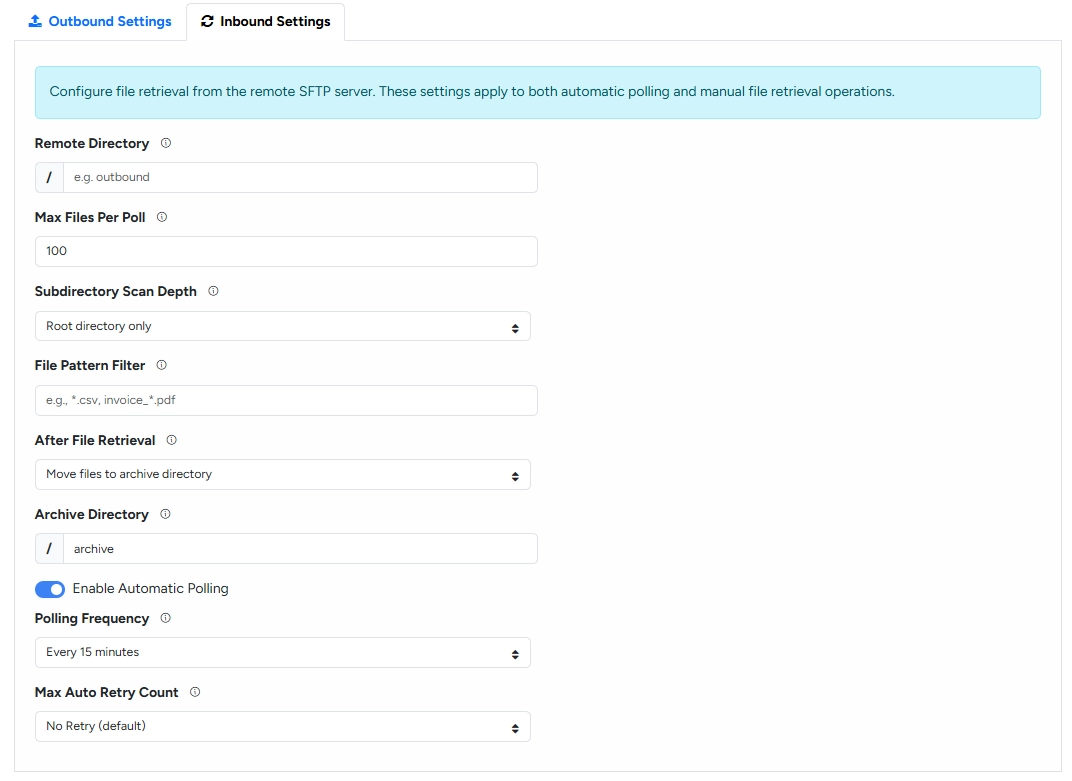
Task: Show info tooltip for Max Files Per Poll
Action: (x=162, y=217)
